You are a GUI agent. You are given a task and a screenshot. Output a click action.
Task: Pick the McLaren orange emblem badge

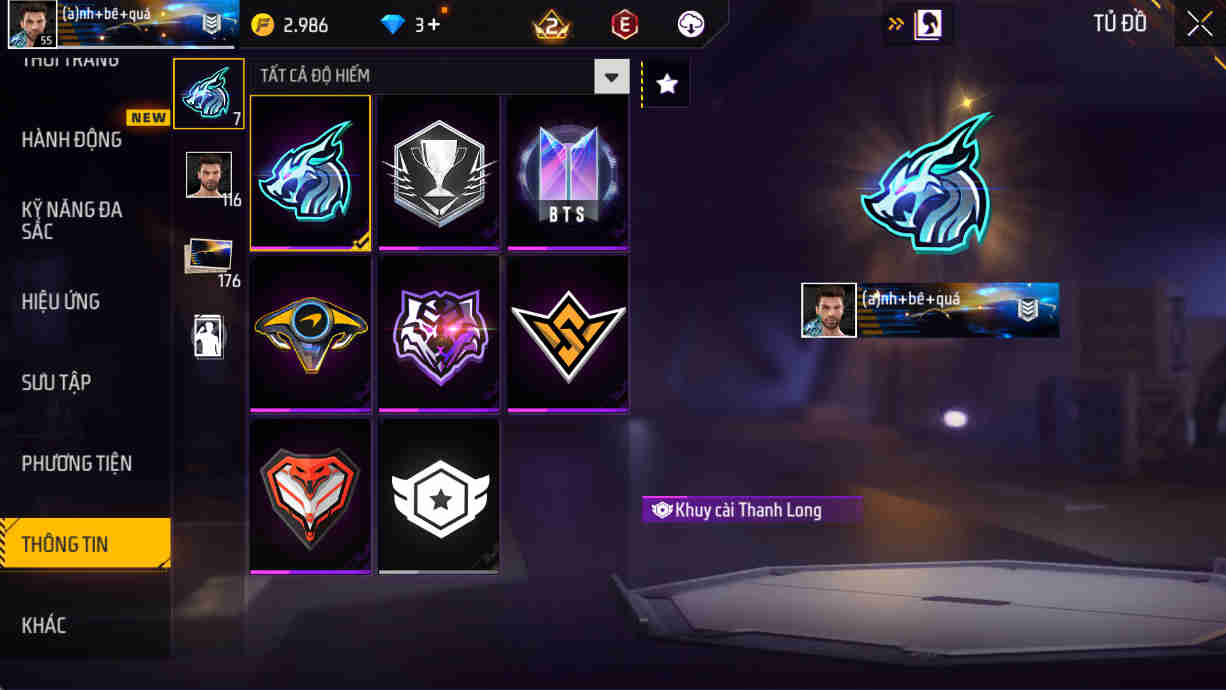point(311,334)
